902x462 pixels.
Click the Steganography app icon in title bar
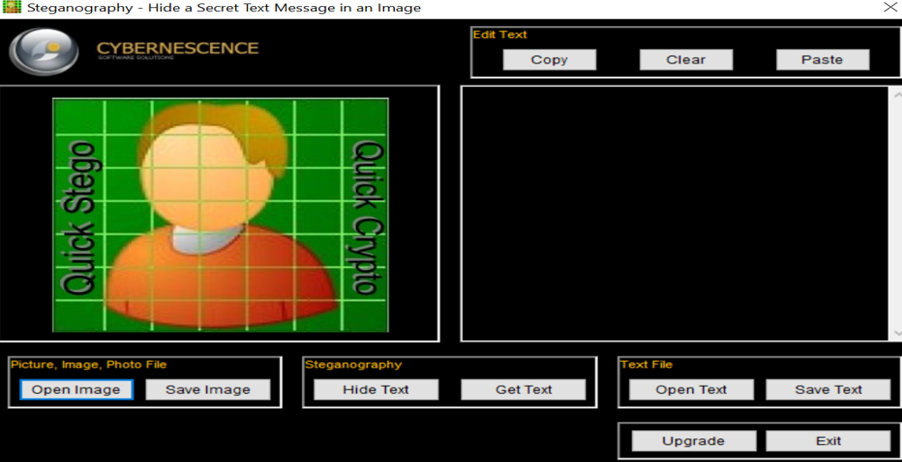[11, 8]
